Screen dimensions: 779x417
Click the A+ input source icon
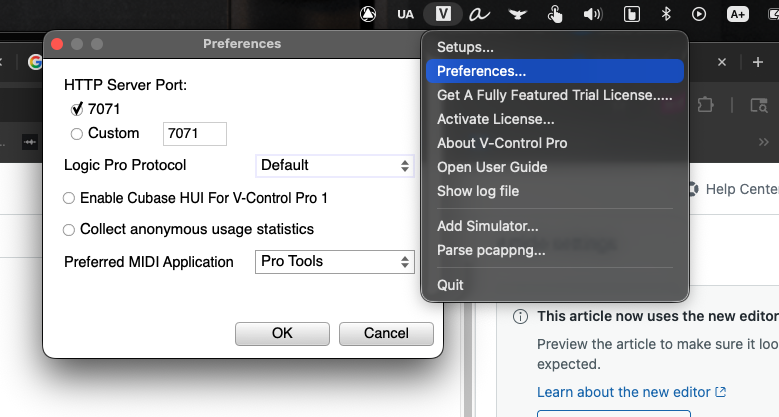[x=738, y=14]
